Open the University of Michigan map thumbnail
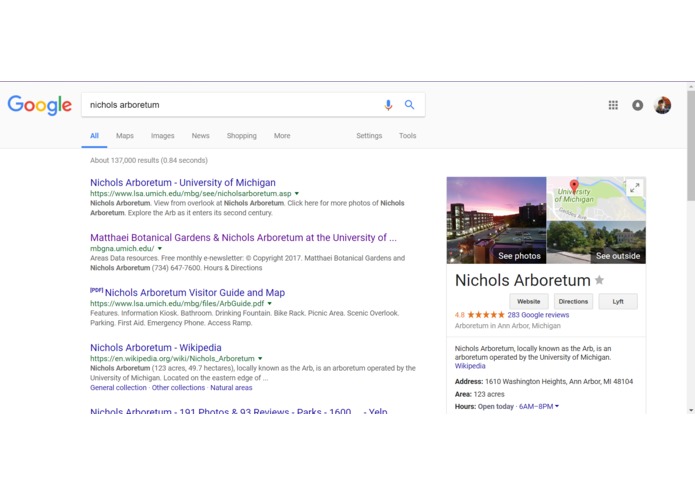 click(596, 198)
